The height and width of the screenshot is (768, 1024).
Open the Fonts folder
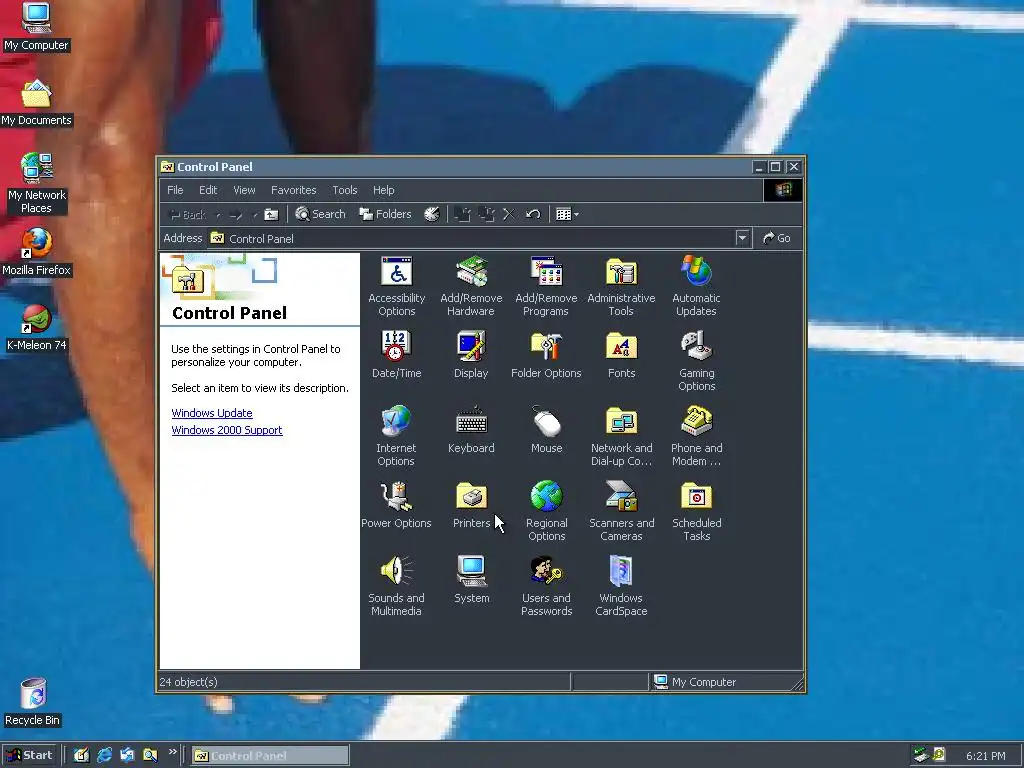tap(621, 355)
